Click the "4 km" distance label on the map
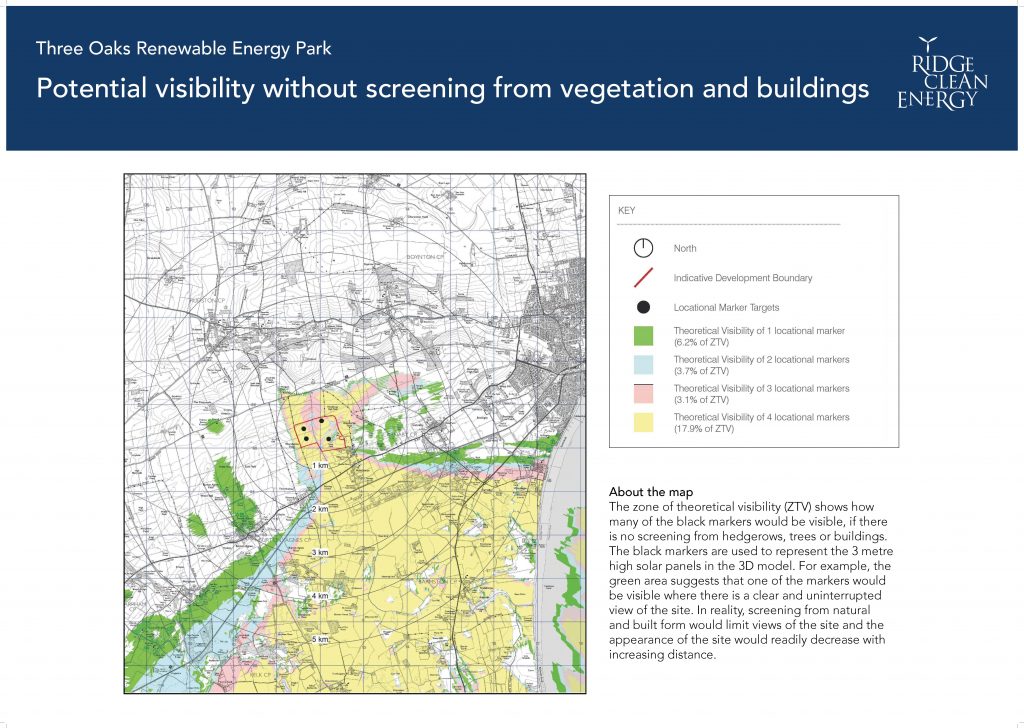 [320, 596]
